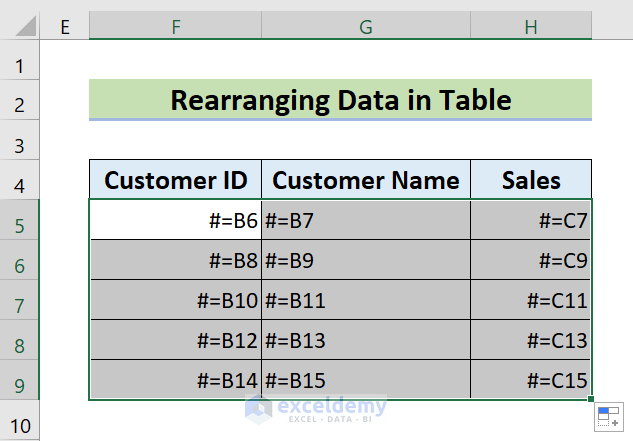Click the Customer Name header cell

coord(366,180)
